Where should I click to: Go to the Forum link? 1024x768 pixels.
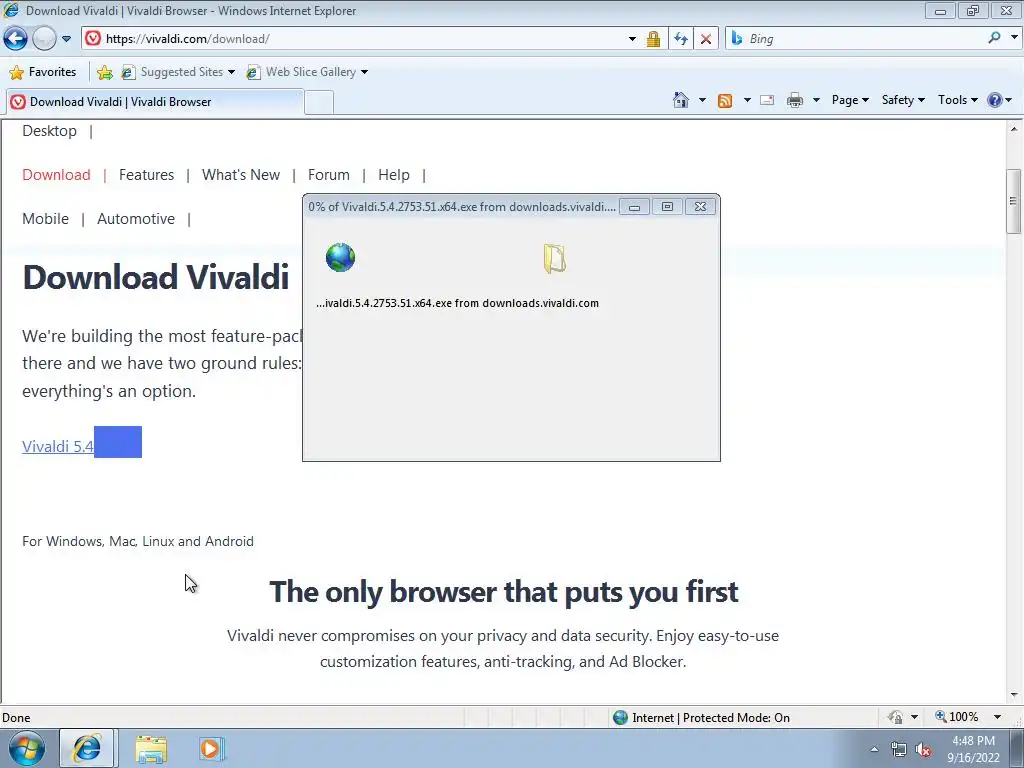(x=328, y=175)
